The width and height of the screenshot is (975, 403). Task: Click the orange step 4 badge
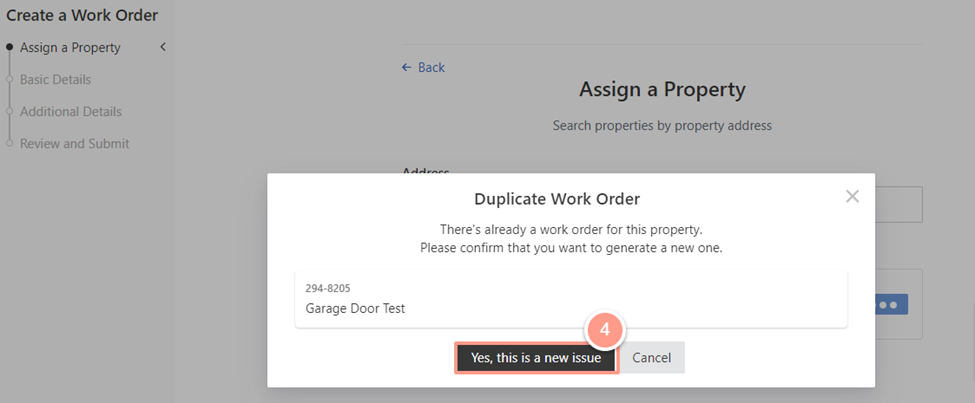click(604, 328)
